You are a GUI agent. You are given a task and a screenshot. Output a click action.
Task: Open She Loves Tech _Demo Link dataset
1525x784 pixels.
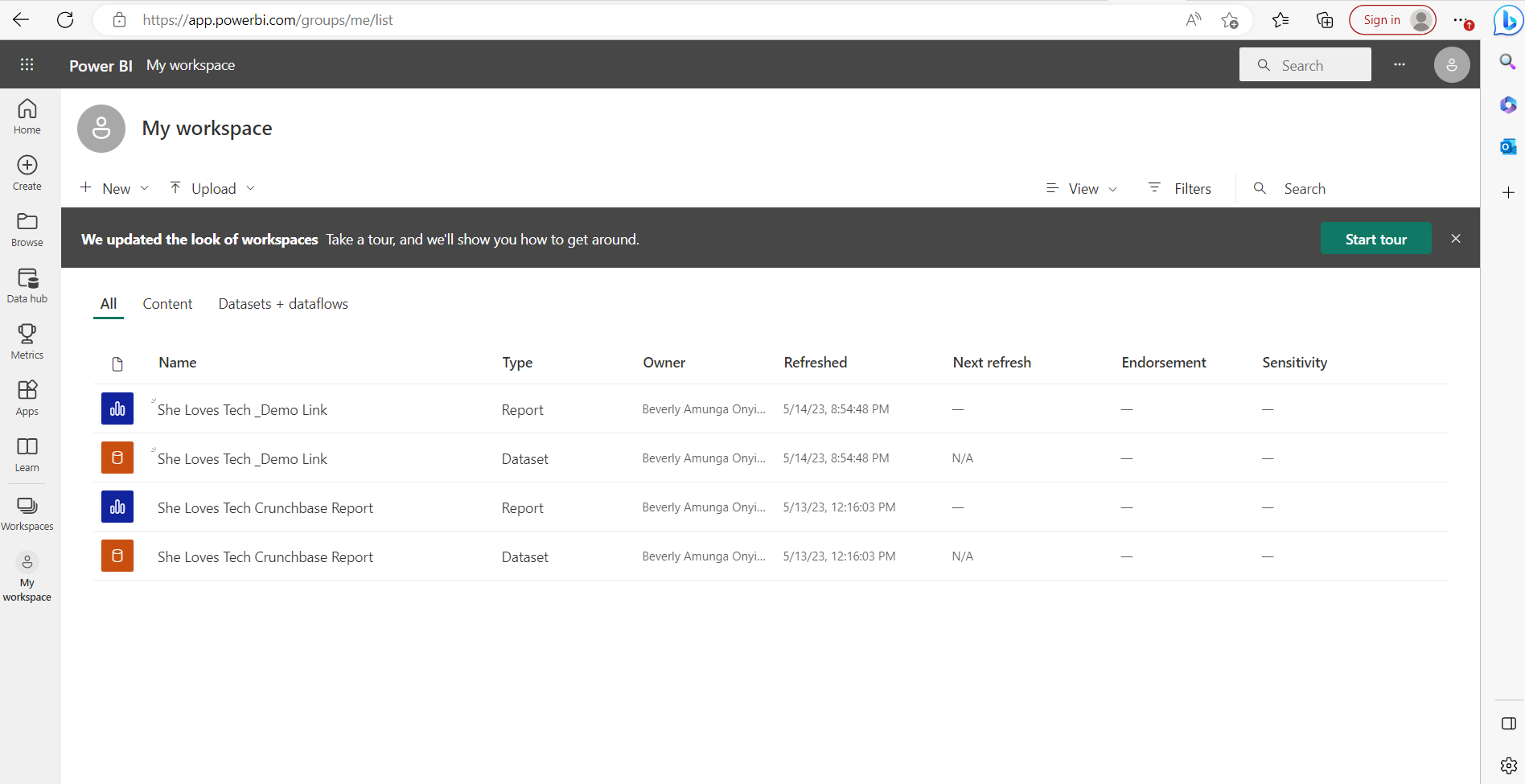pos(242,459)
